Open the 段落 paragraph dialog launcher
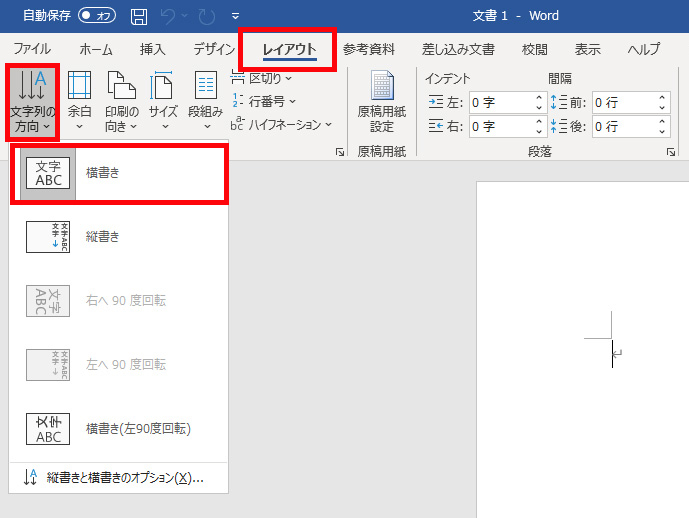The height and width of the screenshot is (518, 689). pos(671,152)
